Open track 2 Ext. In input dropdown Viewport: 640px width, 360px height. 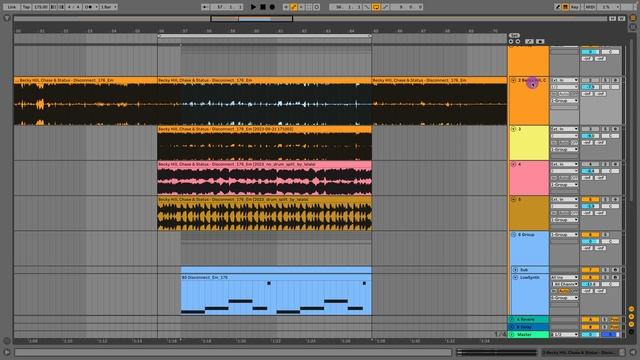click(564, 80)
